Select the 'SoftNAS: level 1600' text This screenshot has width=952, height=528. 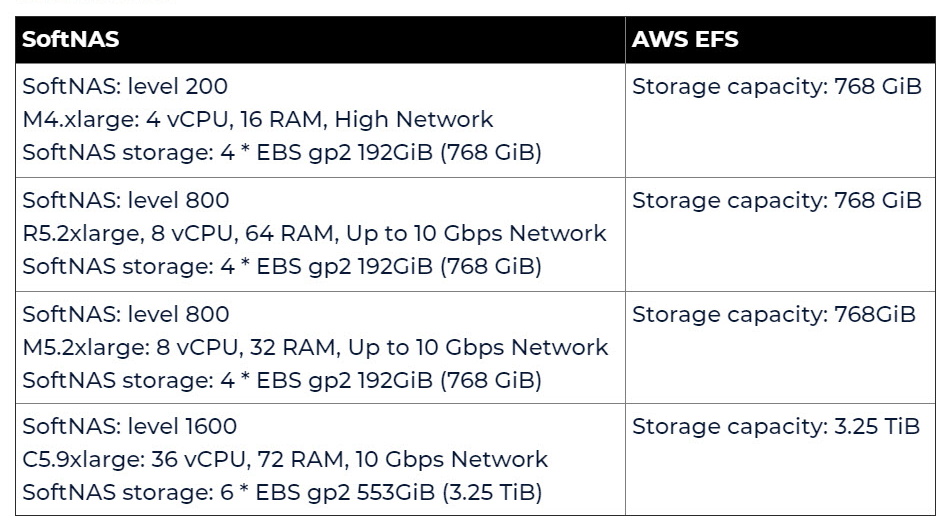(130, 426)
